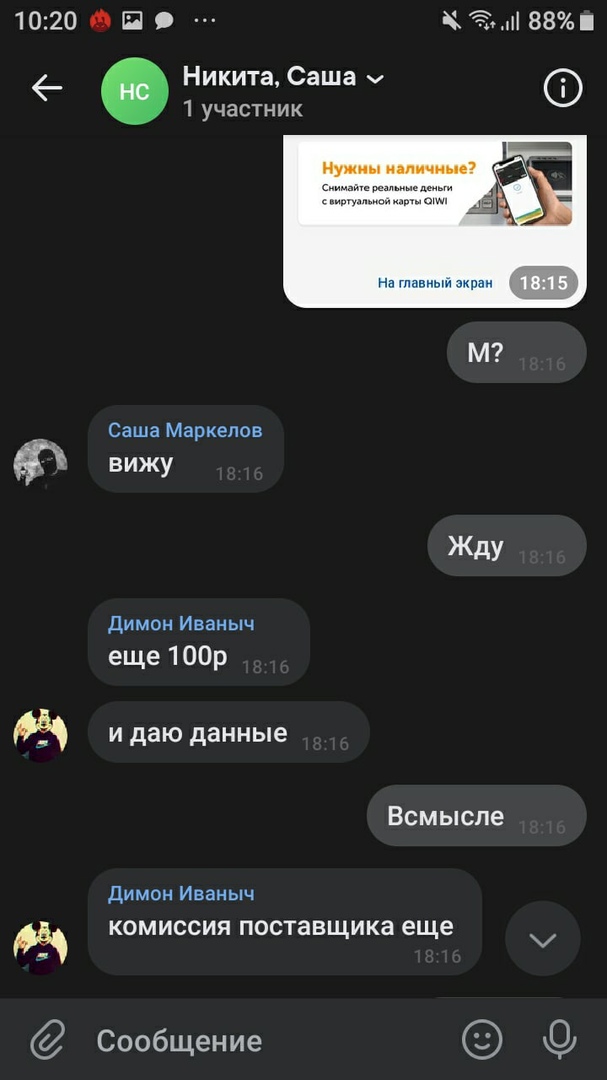The height and width of the screenshot is (1080, 607).
Task: Tap the green НС chat avatar
Action: (x=134, y=91)
